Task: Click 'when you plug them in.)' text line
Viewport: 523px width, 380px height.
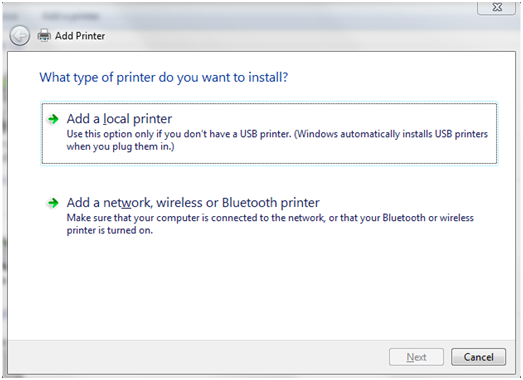Action: pos(120,146)
